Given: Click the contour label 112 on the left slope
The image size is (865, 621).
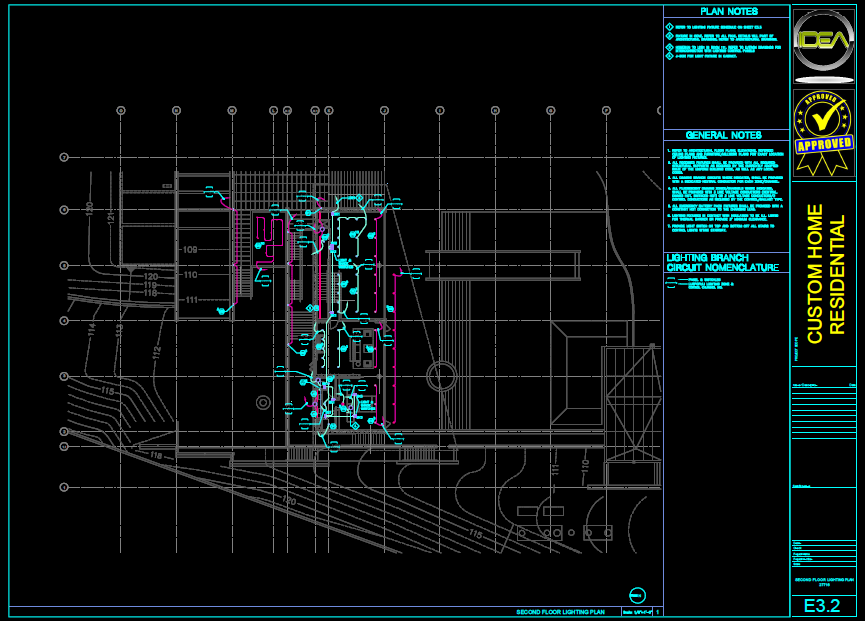Looking at the screenshot, I should [x=157, y=351].
